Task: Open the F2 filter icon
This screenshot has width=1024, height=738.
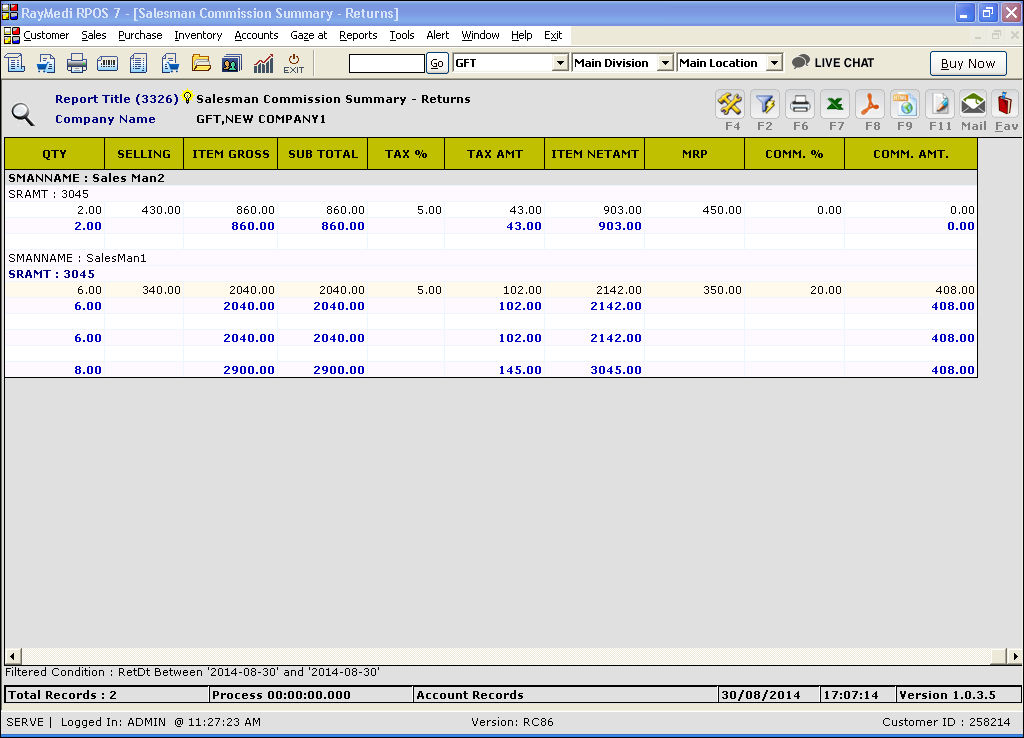Action: 765,104
